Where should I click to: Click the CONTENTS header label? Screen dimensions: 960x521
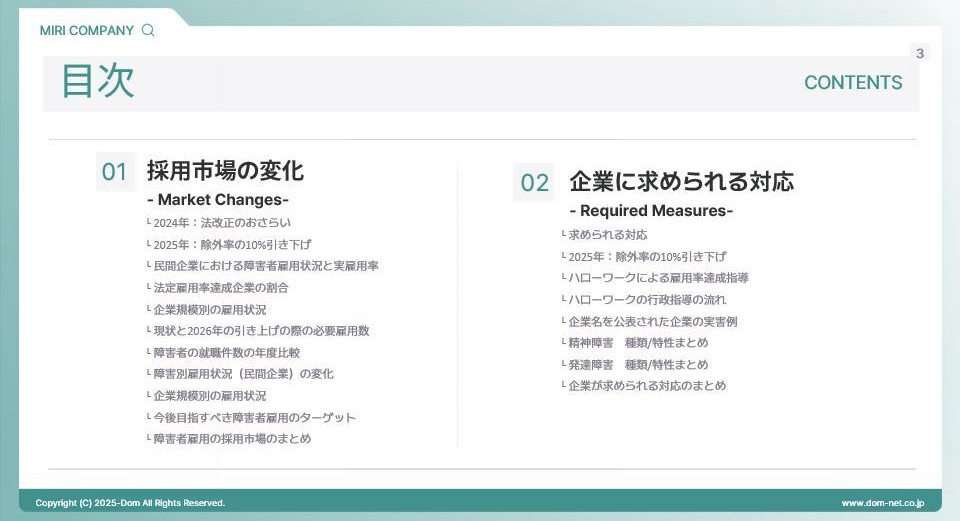(853, 83)
